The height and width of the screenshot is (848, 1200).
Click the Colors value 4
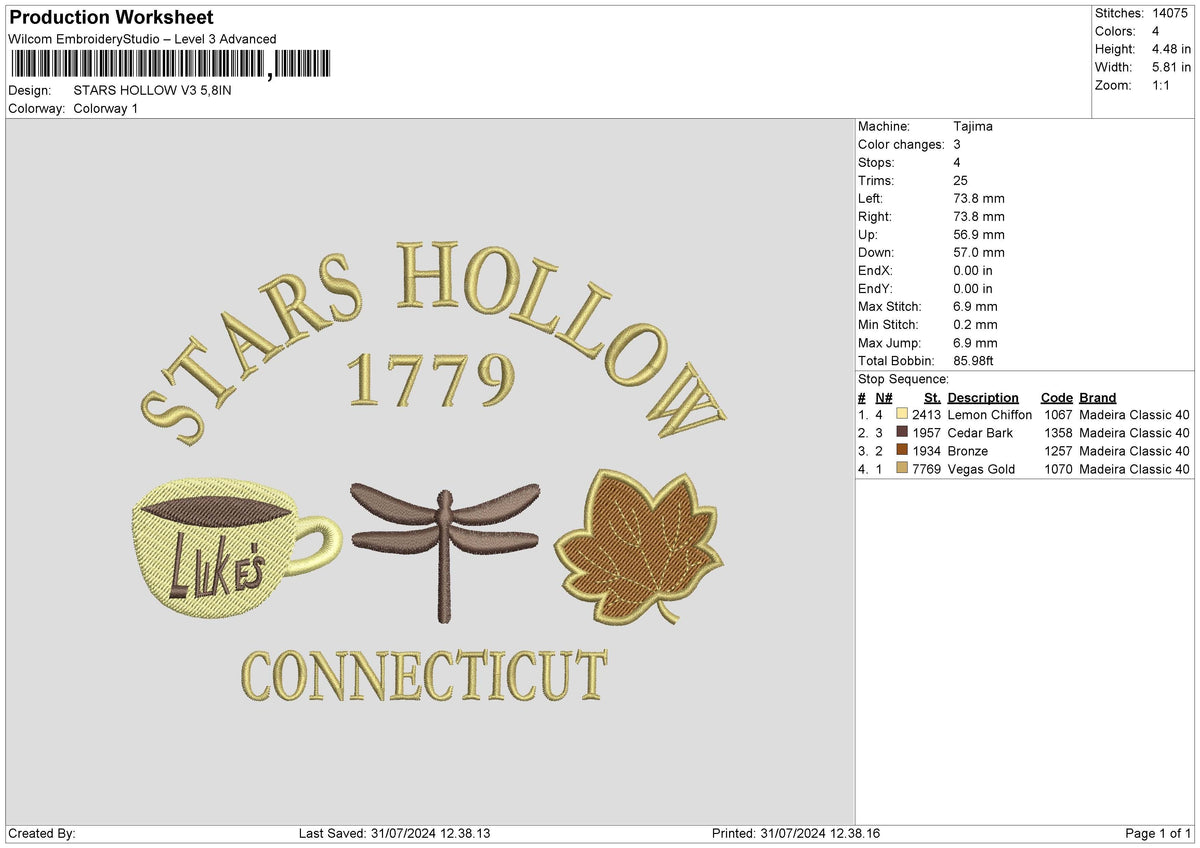1155,31
